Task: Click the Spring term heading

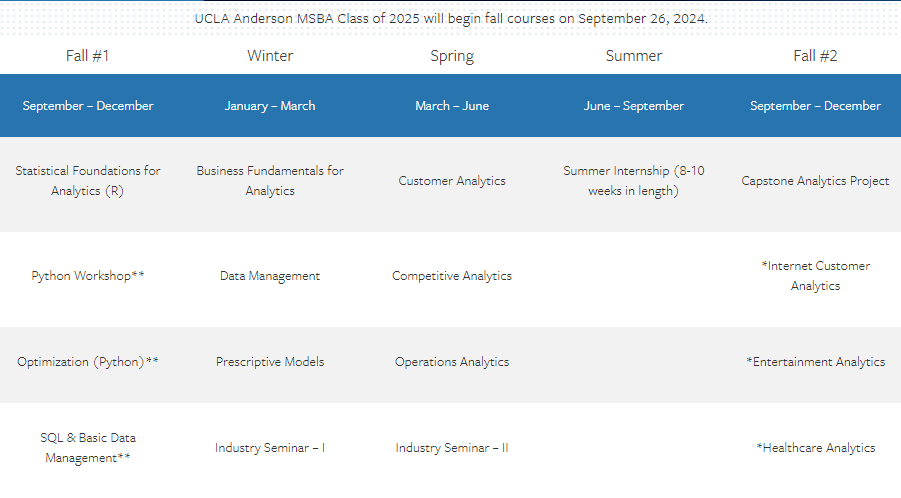Action: tap(452, 56)
